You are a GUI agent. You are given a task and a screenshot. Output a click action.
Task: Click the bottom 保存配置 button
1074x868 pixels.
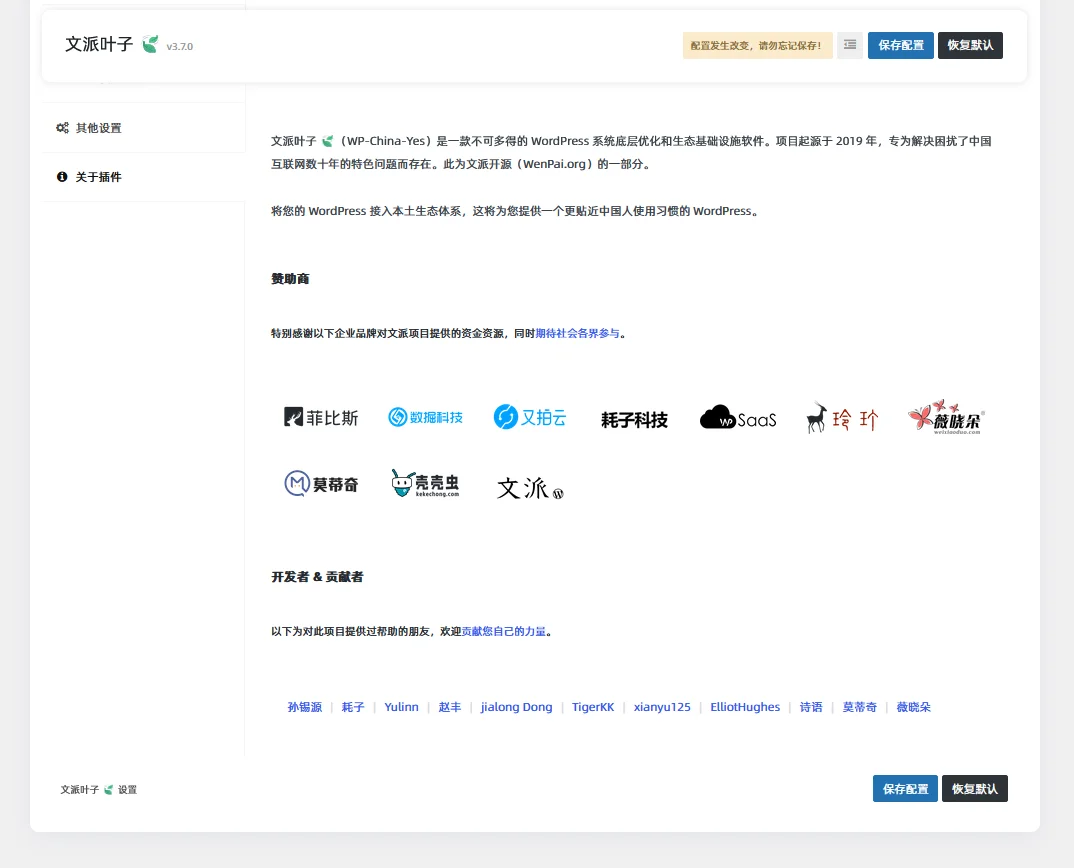pyautogui.click(x=905, y=788)
